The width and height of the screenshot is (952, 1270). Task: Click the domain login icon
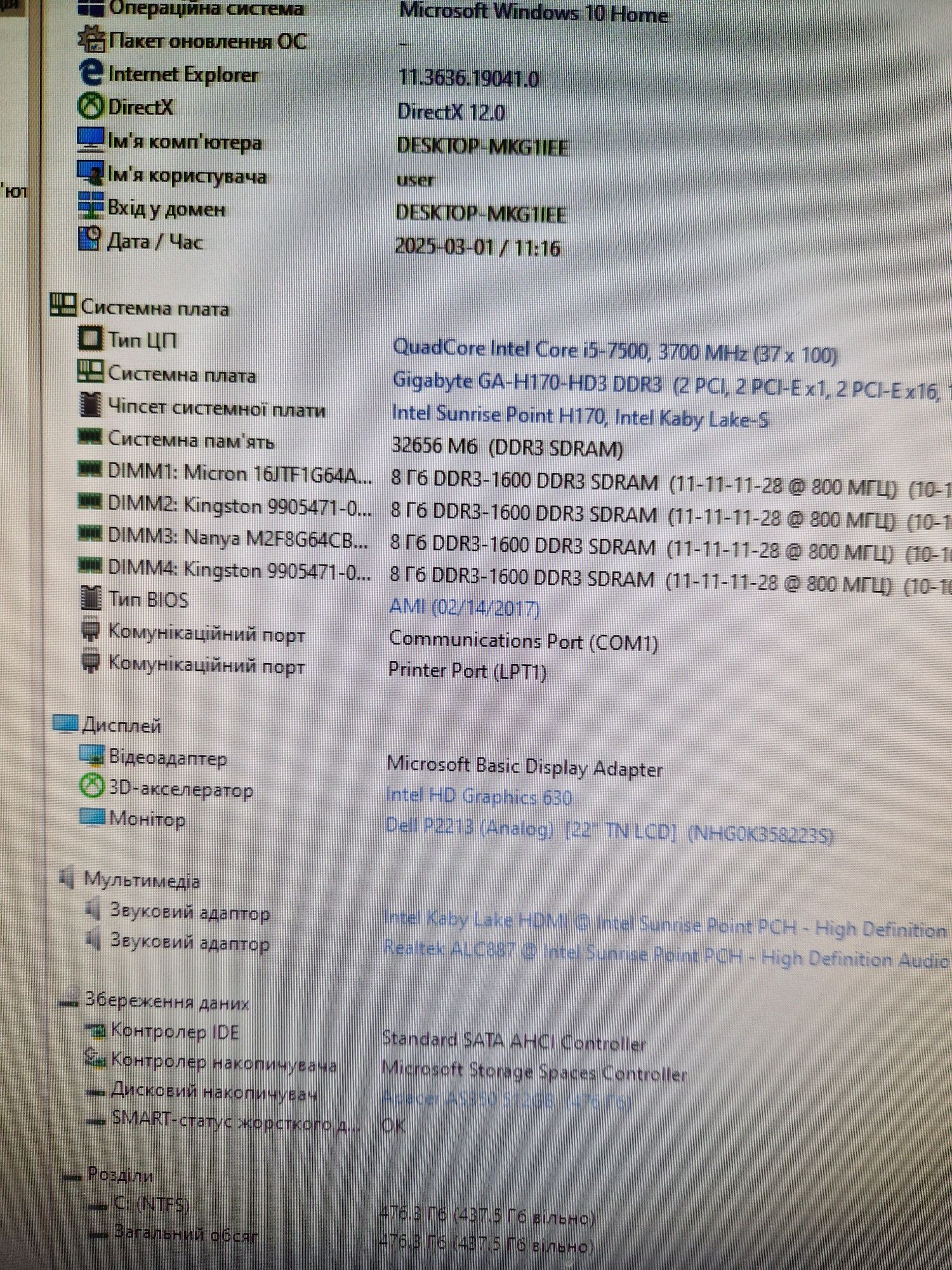click(90, 205)
